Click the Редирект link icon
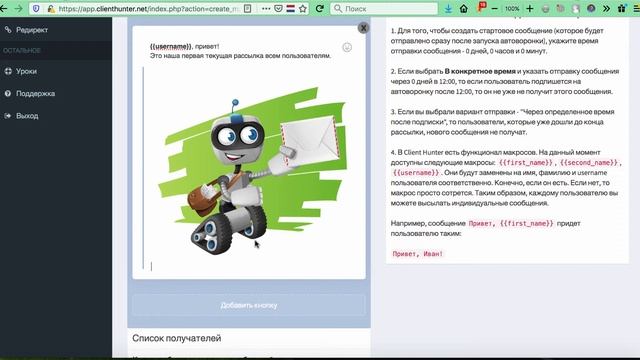This screenshot has width=640, height=360. pos(8,29)
